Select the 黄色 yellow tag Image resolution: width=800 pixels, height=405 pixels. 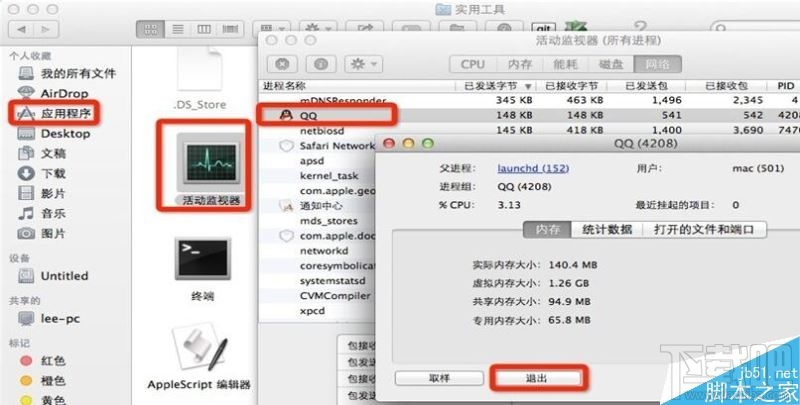pos(43,400)
